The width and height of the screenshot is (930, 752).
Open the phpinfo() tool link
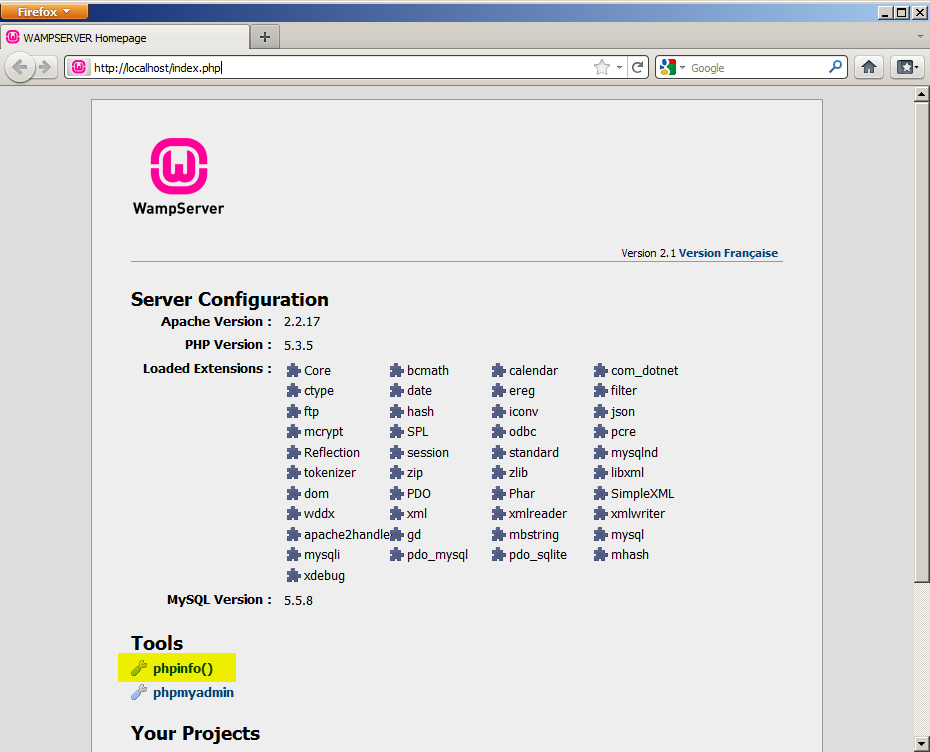point(183,668)
